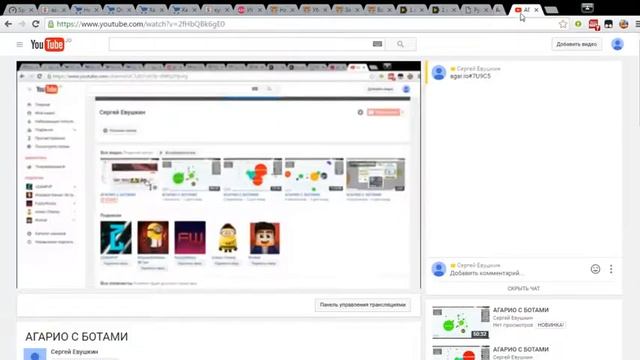Open a new browser tab
This screenshot has width=640, height=360.
click(x=551, y=10)
